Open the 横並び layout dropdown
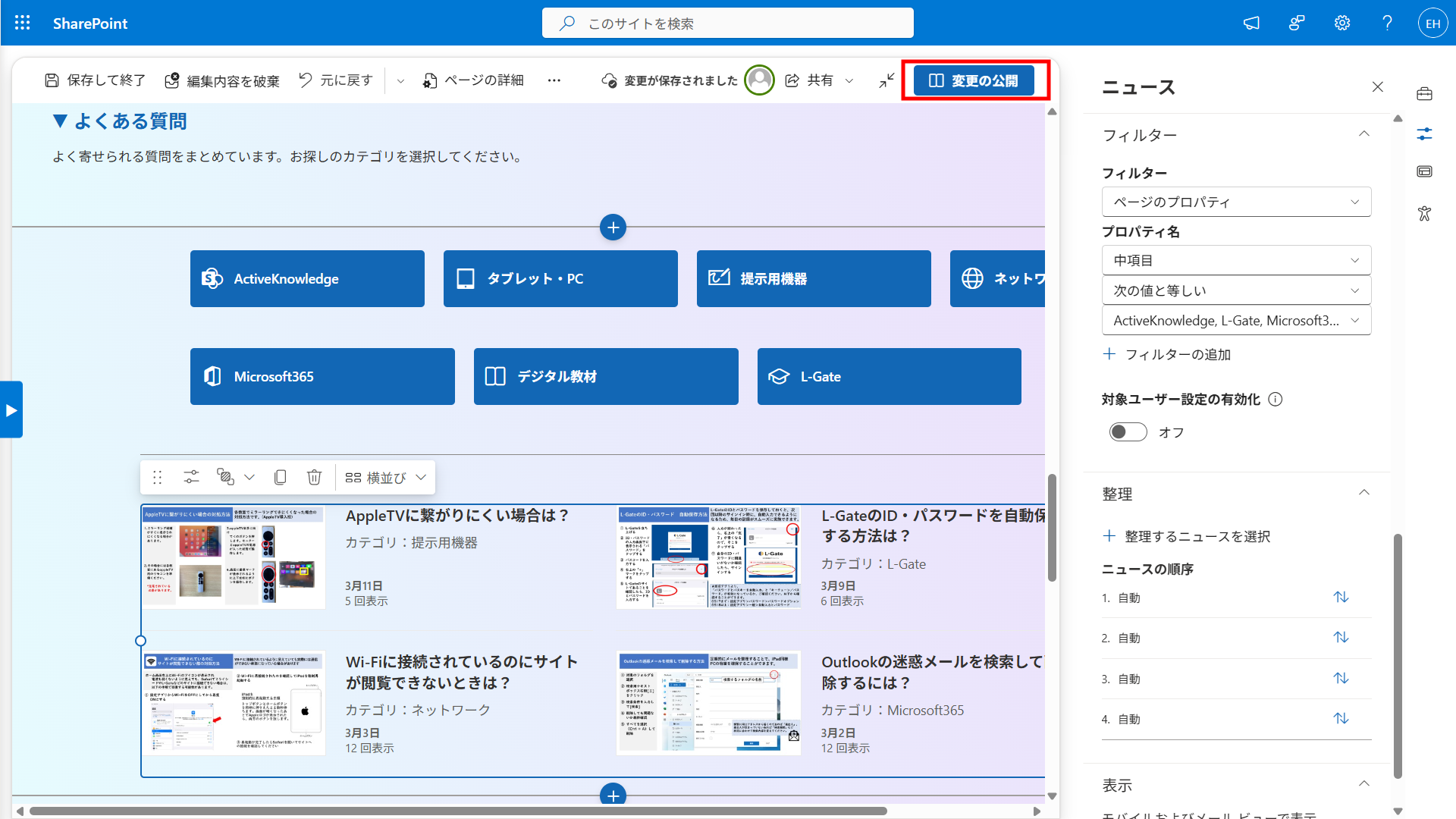Image resolution: width=1456 pixels, height=819 pixels. click(x=386, y=477)
